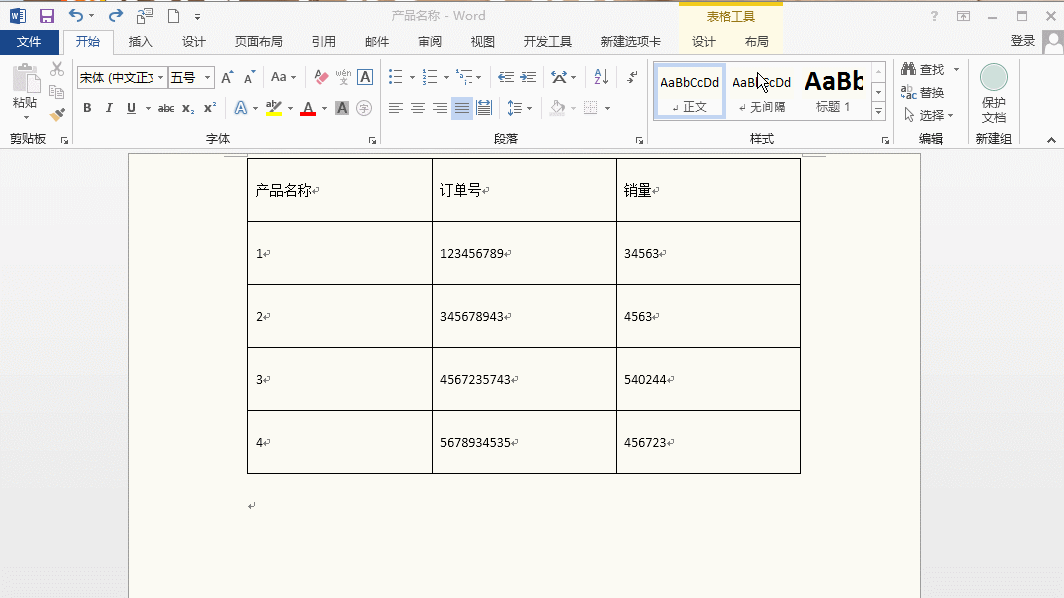Open the 插入 ribbon tab

tap(141, 42)
